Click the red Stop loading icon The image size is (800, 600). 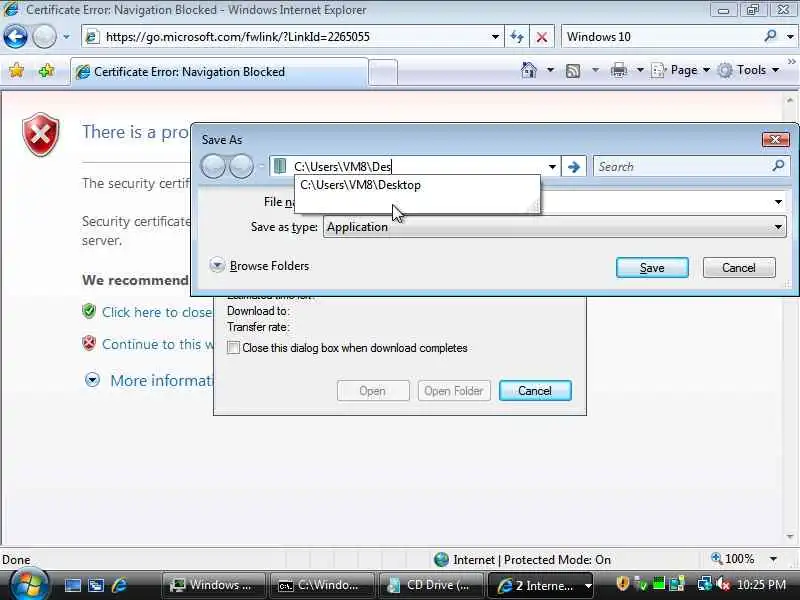[542, 37]
